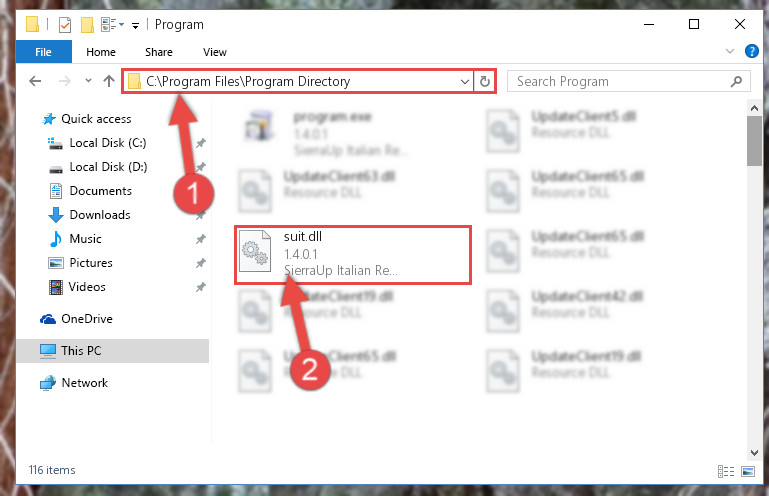769x496 pixels.
Task: Toggle pin next to Pictures
Action: coord(201,263)
